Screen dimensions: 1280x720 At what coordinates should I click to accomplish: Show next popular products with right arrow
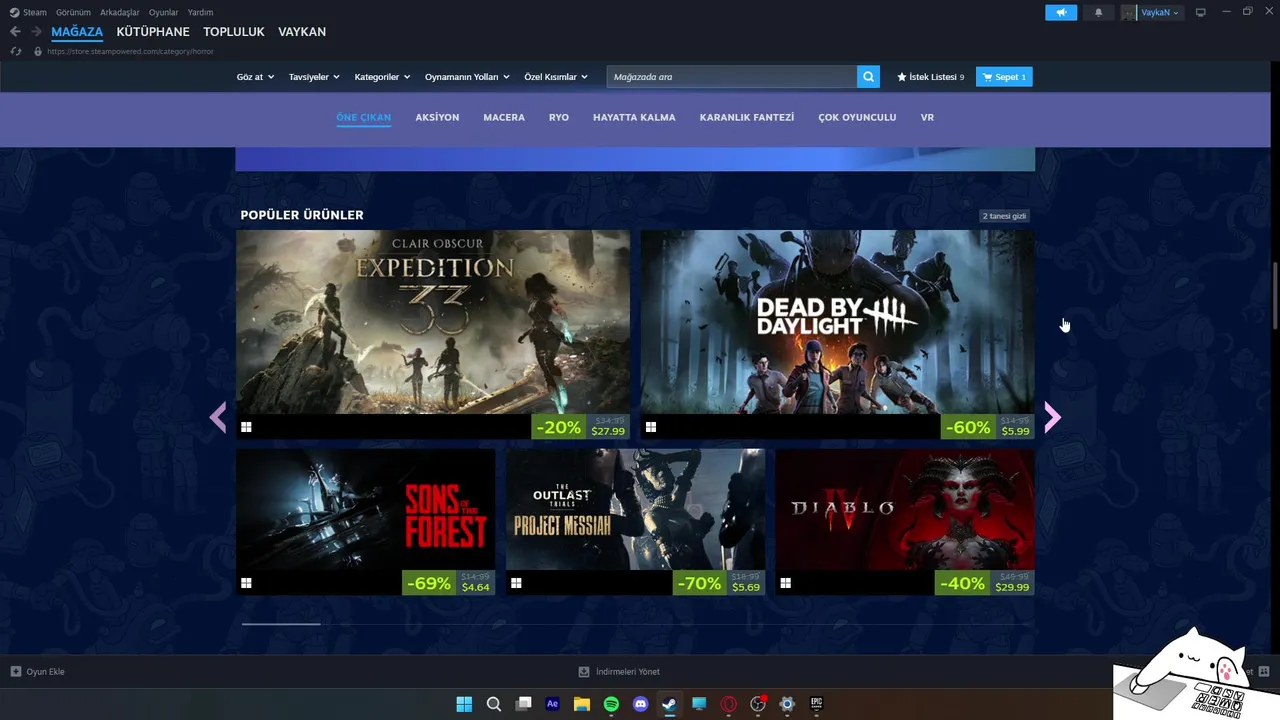(x=1052, y=417)
